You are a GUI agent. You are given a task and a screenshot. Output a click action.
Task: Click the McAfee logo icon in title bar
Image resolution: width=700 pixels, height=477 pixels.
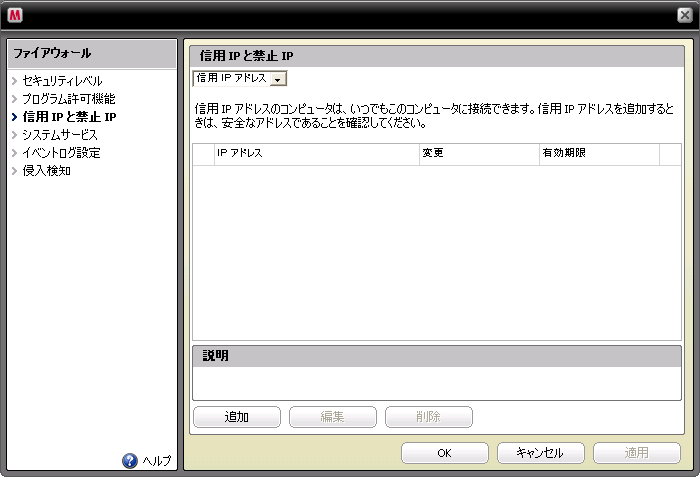(x=17, y=15)
